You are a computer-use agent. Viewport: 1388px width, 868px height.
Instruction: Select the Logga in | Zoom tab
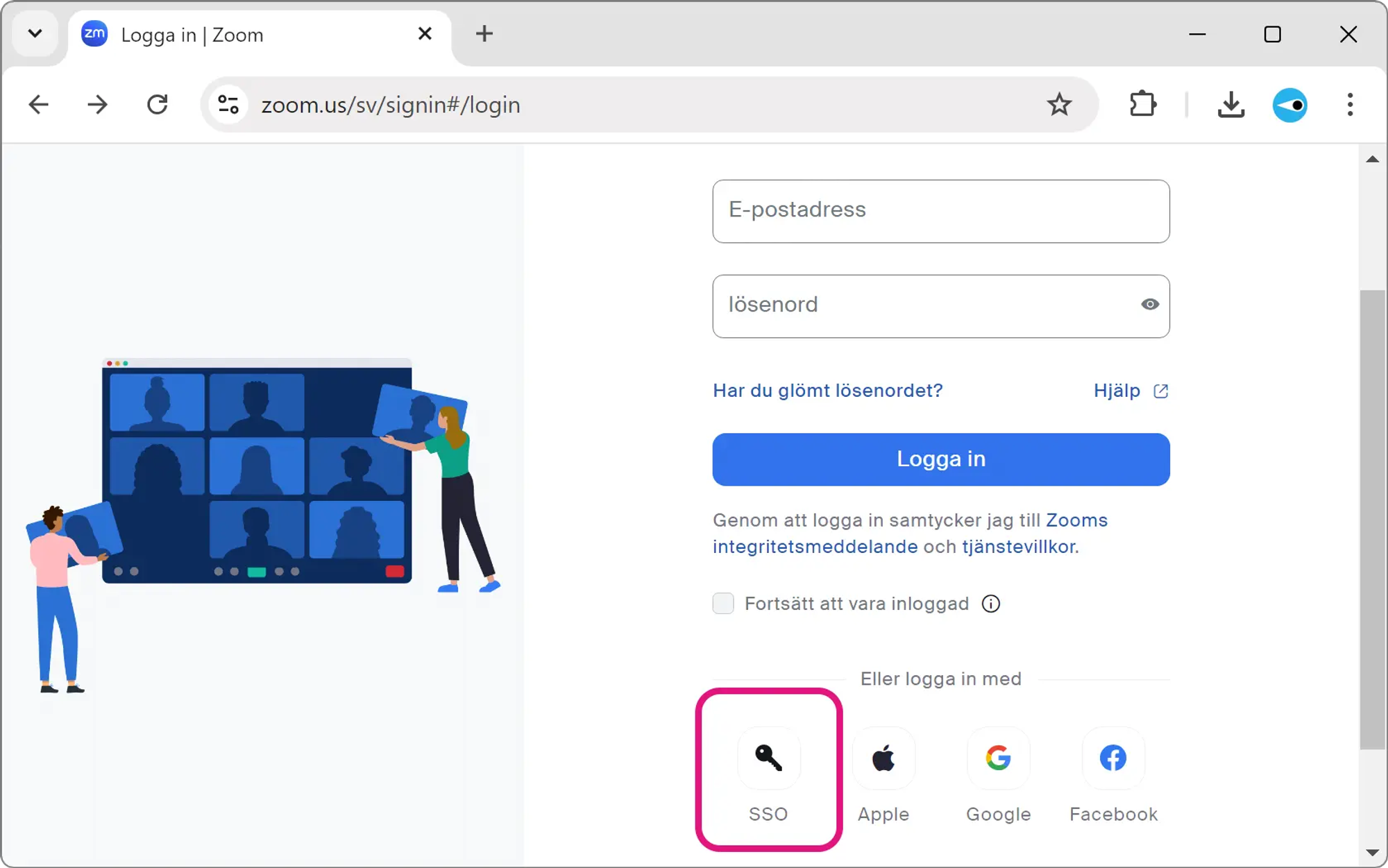[x=260, y=35]
